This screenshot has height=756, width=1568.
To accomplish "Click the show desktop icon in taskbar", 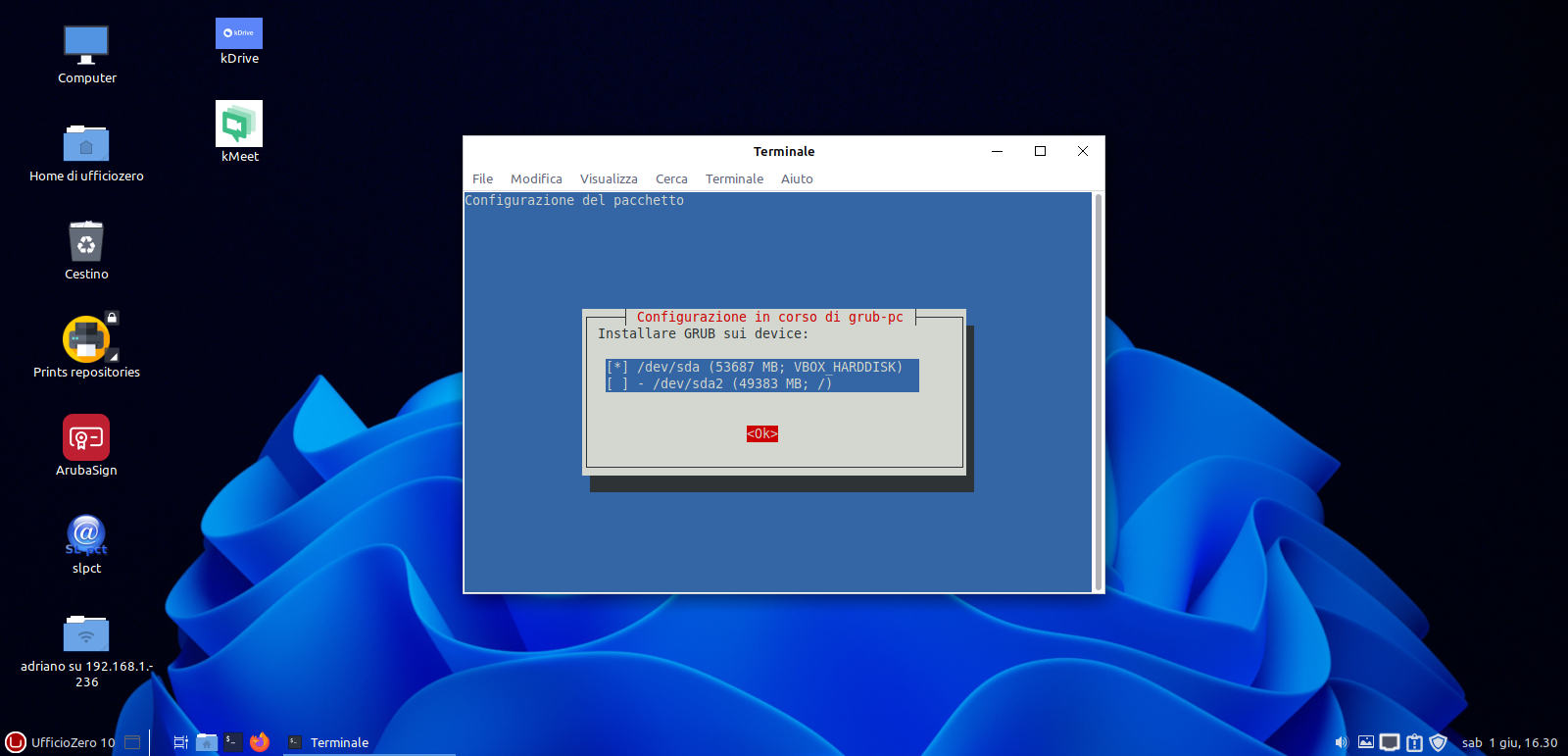I will pos(133,742).
